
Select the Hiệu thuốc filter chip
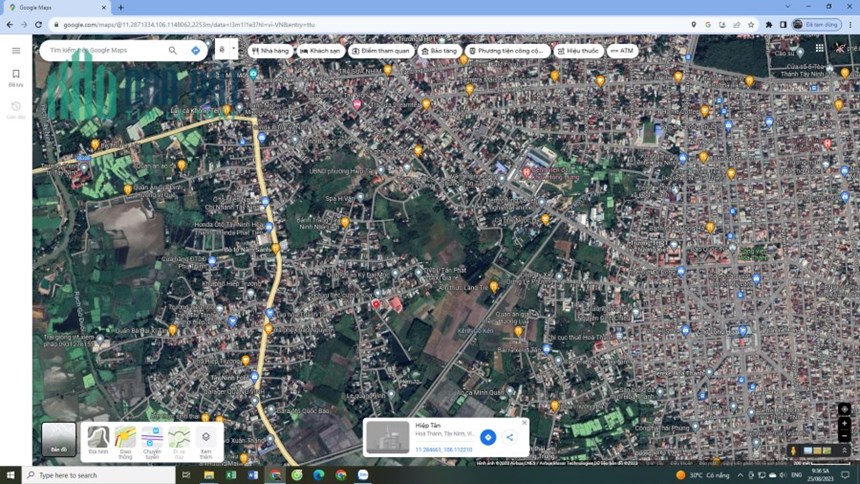pos(578,50)
